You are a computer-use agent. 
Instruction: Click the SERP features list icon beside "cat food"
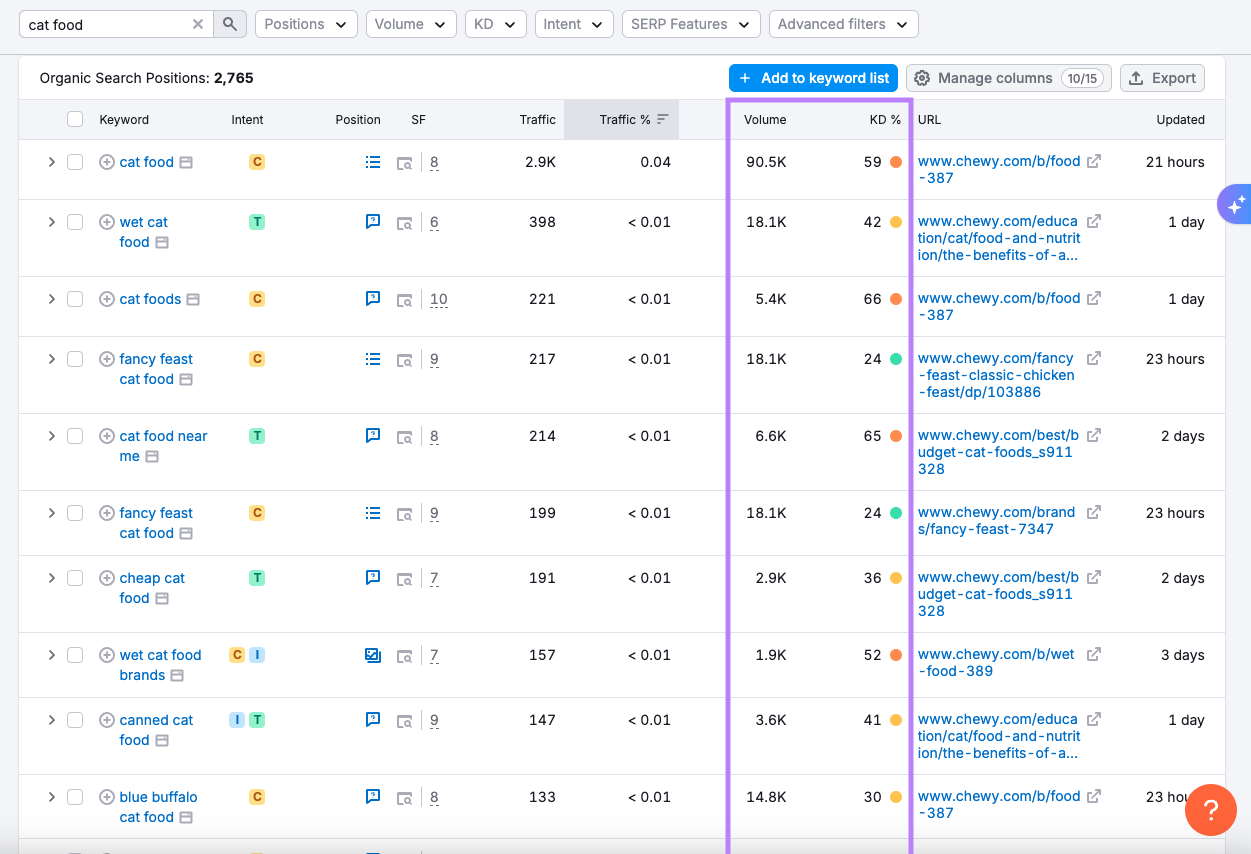pyautogui.click(x=372, y=161)
